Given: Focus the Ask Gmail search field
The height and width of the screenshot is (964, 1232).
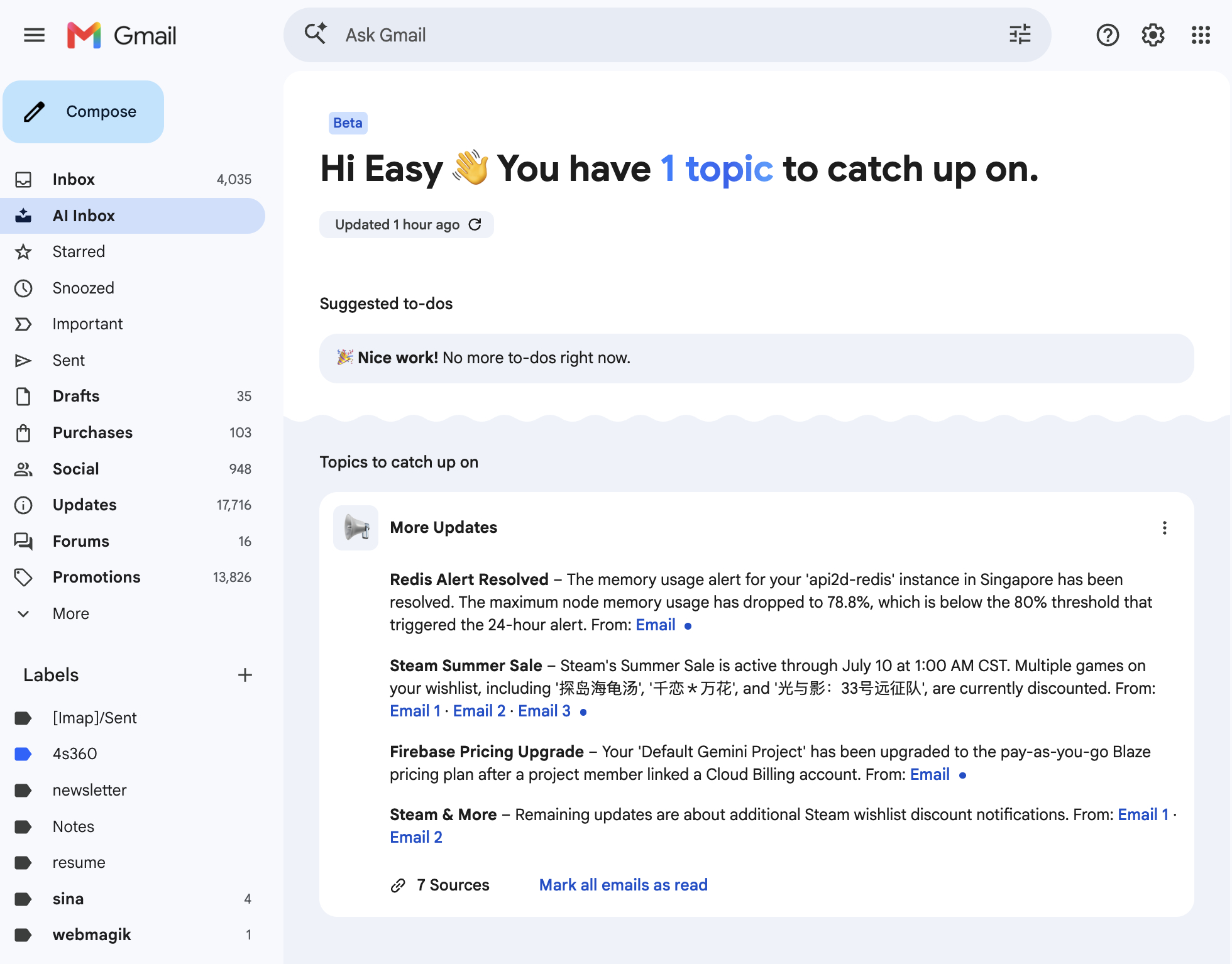Looking at the screenshot, I should [x=668, y=35].
